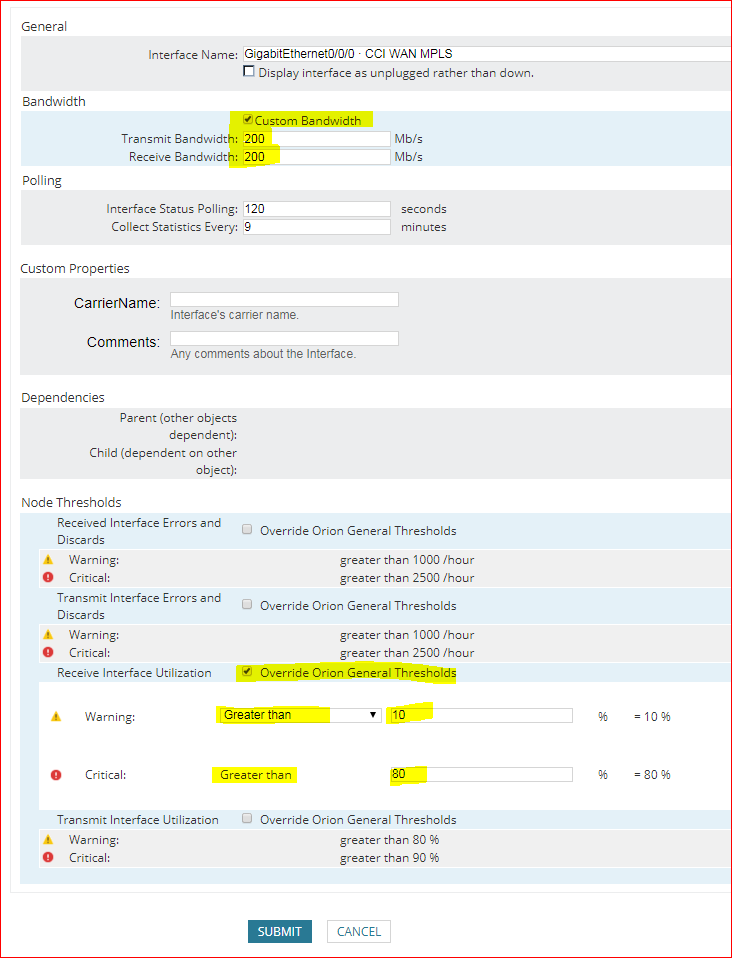This screenshot has width=732, height=958.
Task: Focus the Collect Statistics Every field
Action: pyautogui.click(x=317, y=227)
